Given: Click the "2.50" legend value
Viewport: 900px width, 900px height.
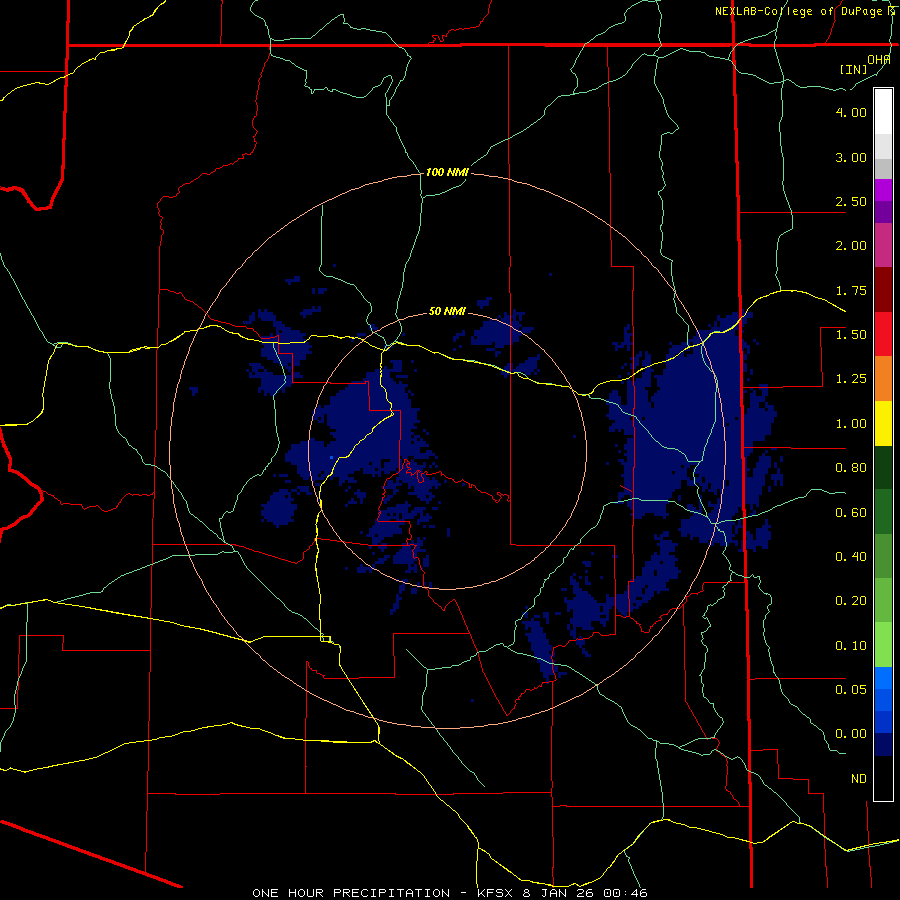Looking at the screenshot, I should (x=851, y=201).
